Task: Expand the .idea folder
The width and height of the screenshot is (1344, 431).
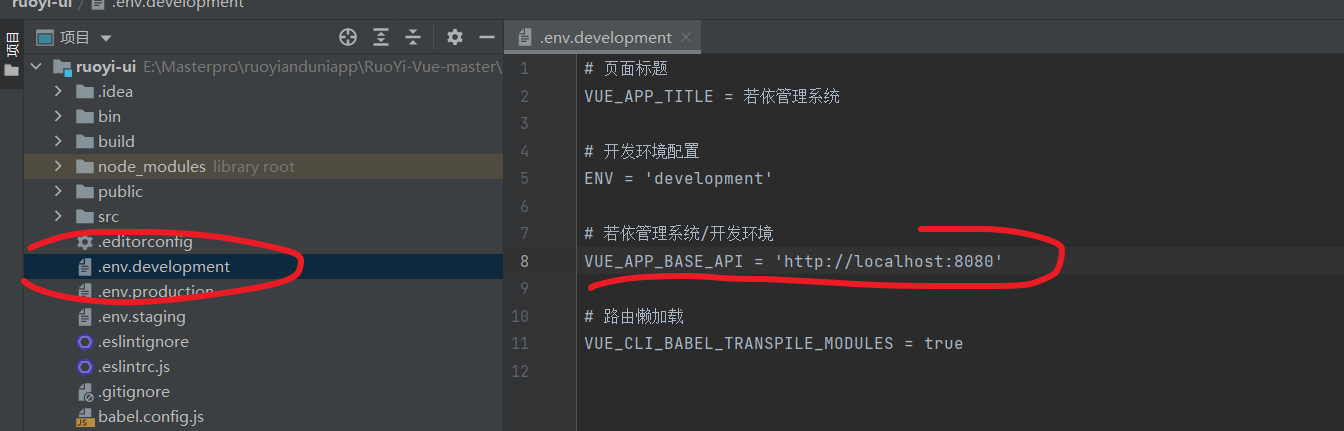Action: point(58,92)
